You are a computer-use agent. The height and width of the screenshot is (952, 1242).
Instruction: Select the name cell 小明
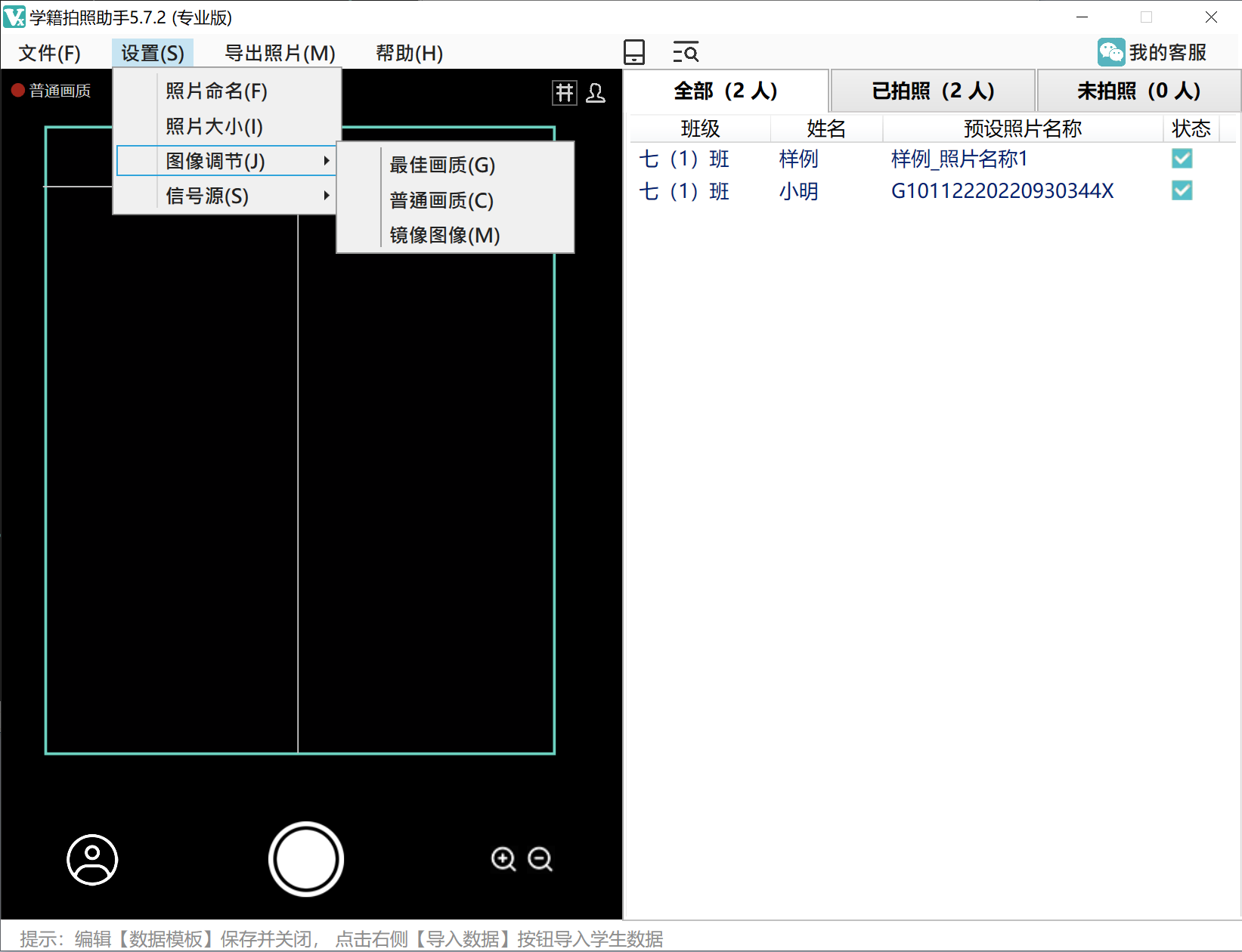(799, 191)
